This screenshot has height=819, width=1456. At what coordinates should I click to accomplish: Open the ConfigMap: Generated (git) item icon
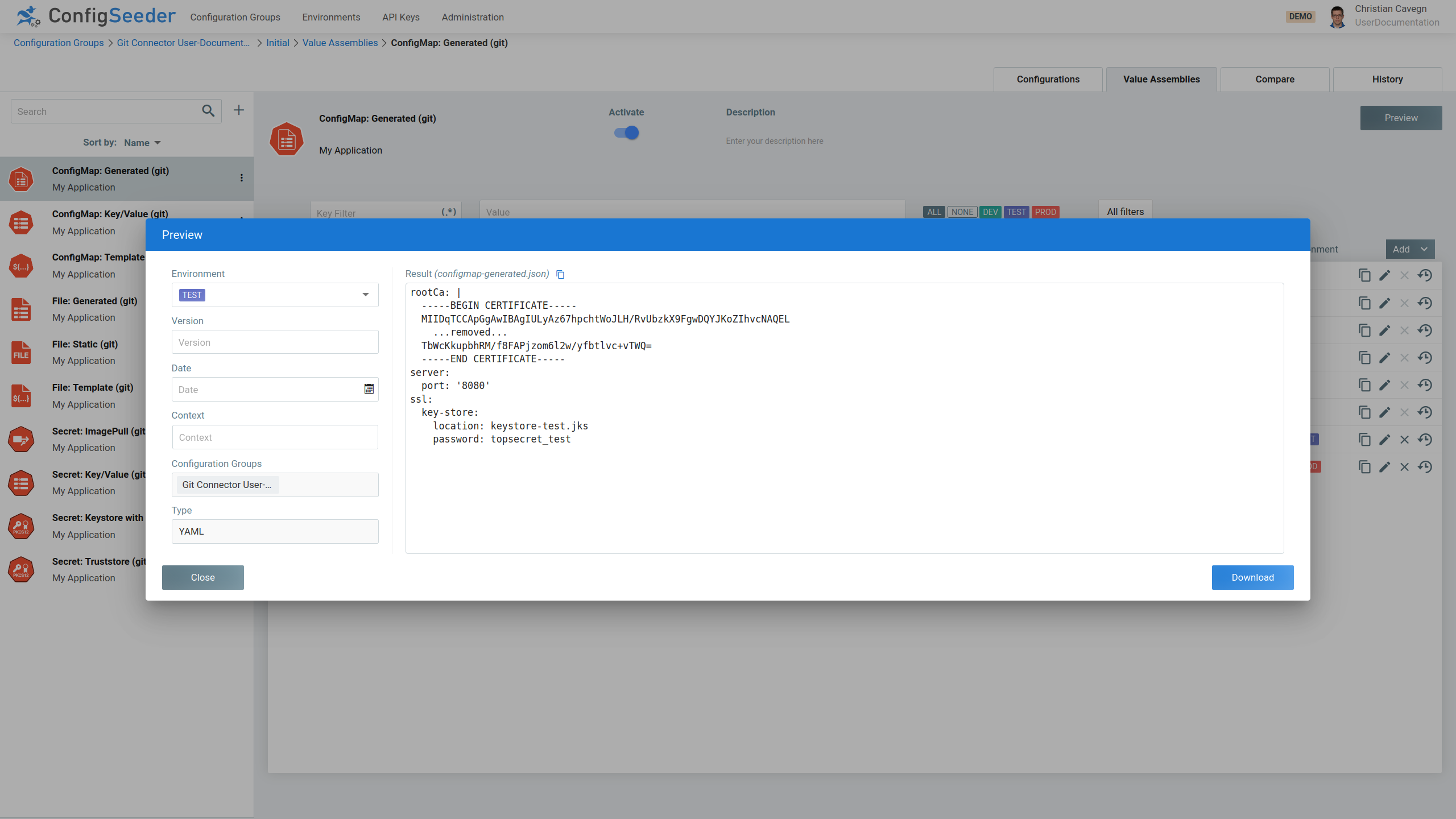pos(20,179)
